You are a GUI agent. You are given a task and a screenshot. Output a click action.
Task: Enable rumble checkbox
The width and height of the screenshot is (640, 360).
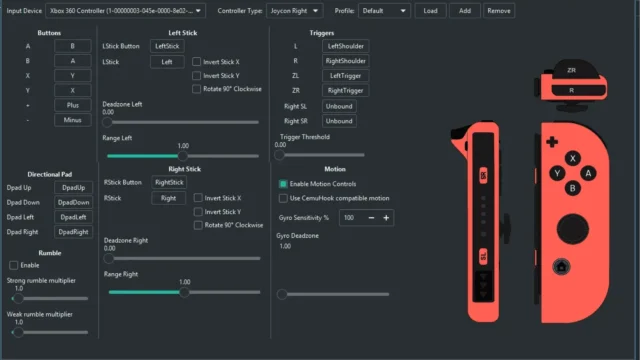click(13, 265)
